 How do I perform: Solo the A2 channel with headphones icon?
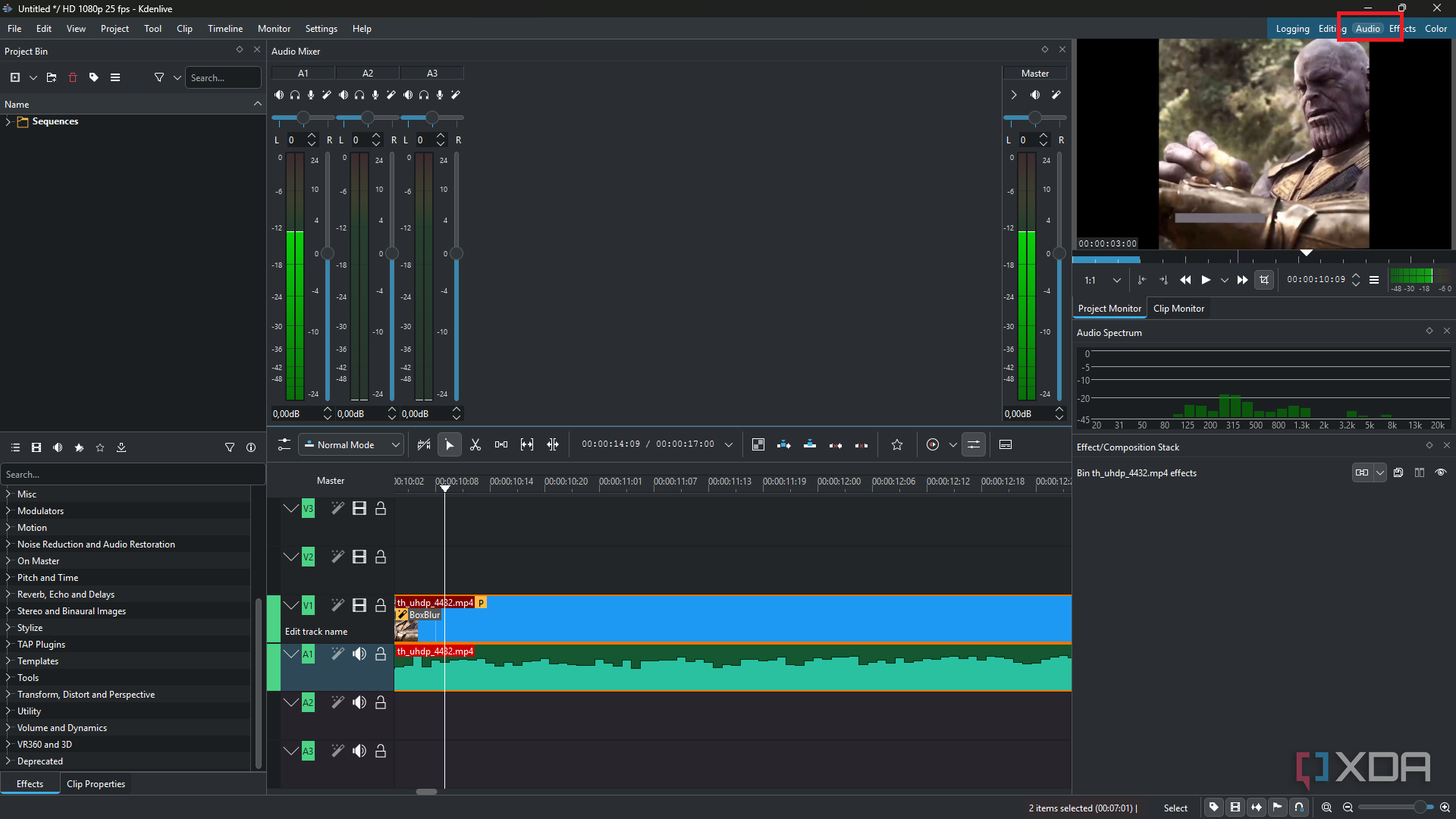pyautogui.click(x=359, y=95)
